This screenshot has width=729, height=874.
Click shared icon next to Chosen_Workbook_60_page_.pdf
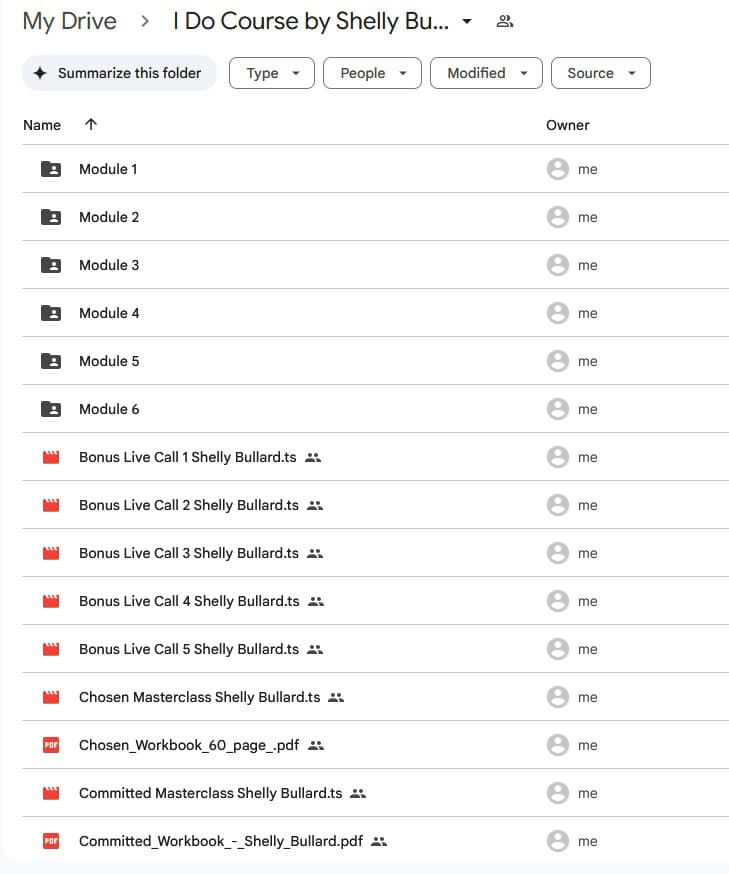pos(315,745)
